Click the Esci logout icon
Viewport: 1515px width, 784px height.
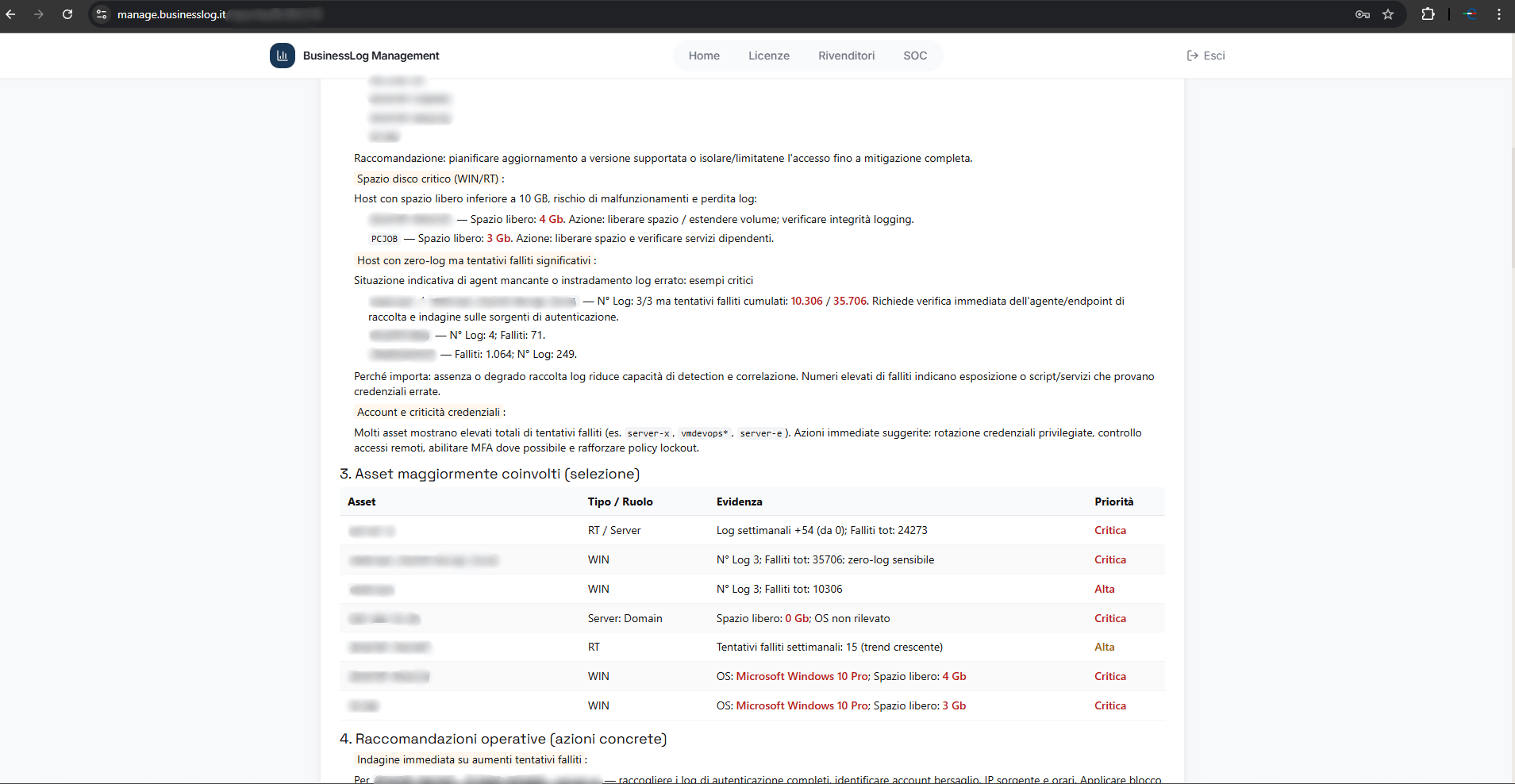1193,56
